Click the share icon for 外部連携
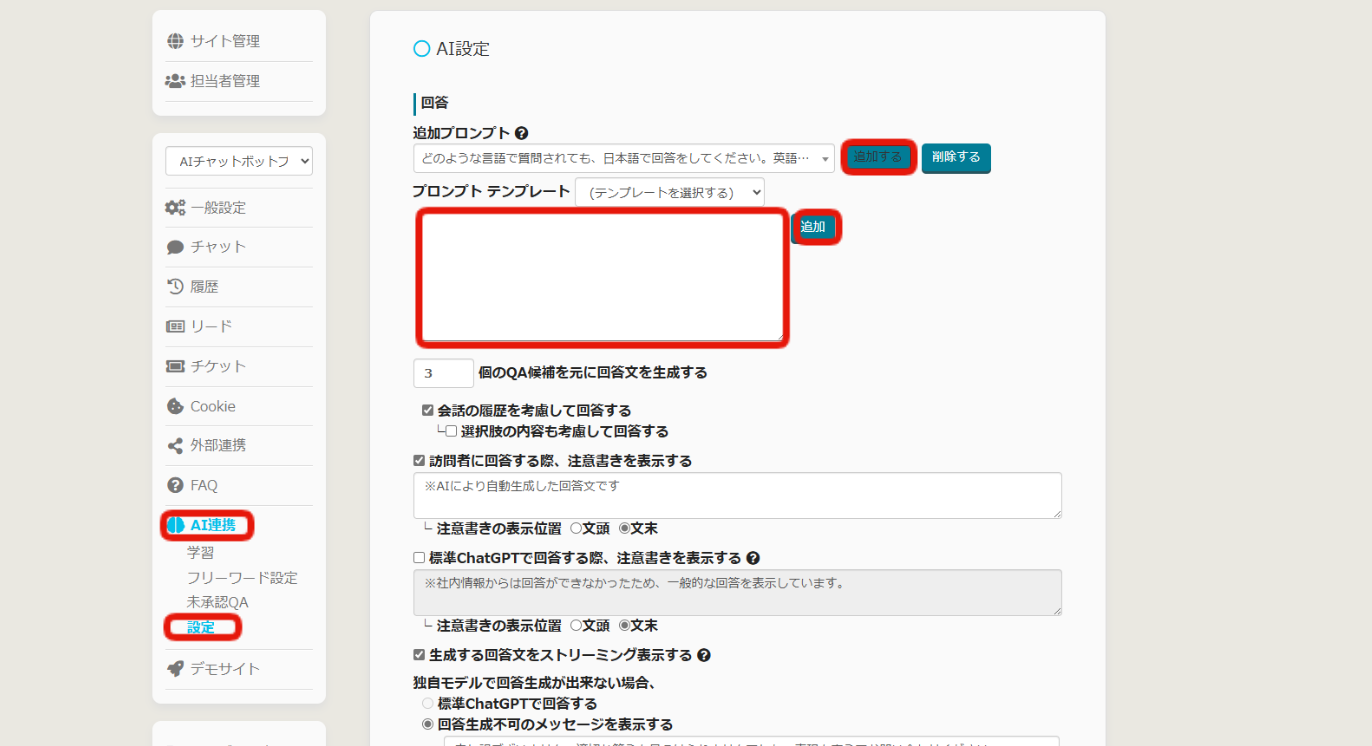1372x746 pixels. 175,446
